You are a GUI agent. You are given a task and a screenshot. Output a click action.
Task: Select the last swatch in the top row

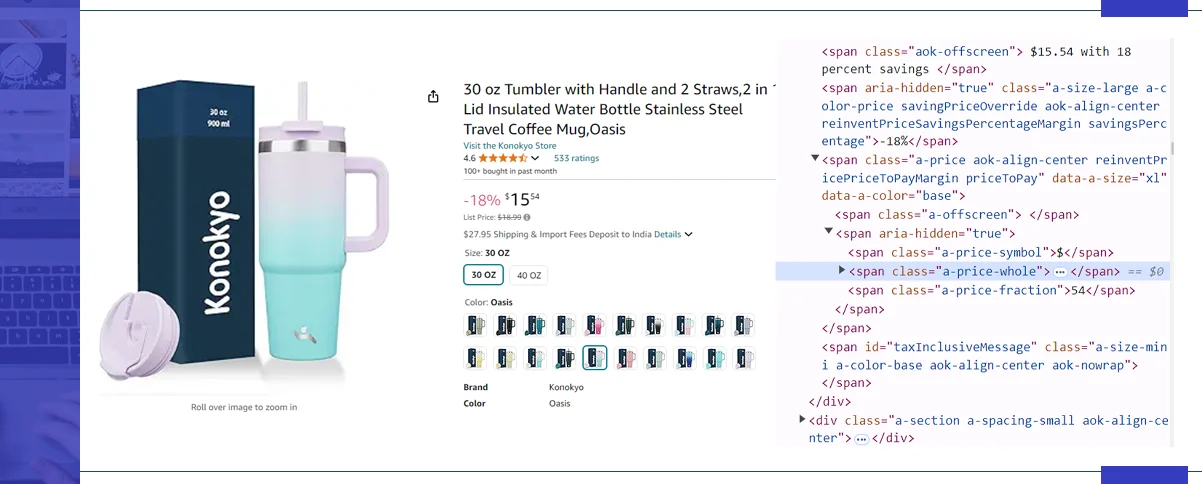(744, 325)
